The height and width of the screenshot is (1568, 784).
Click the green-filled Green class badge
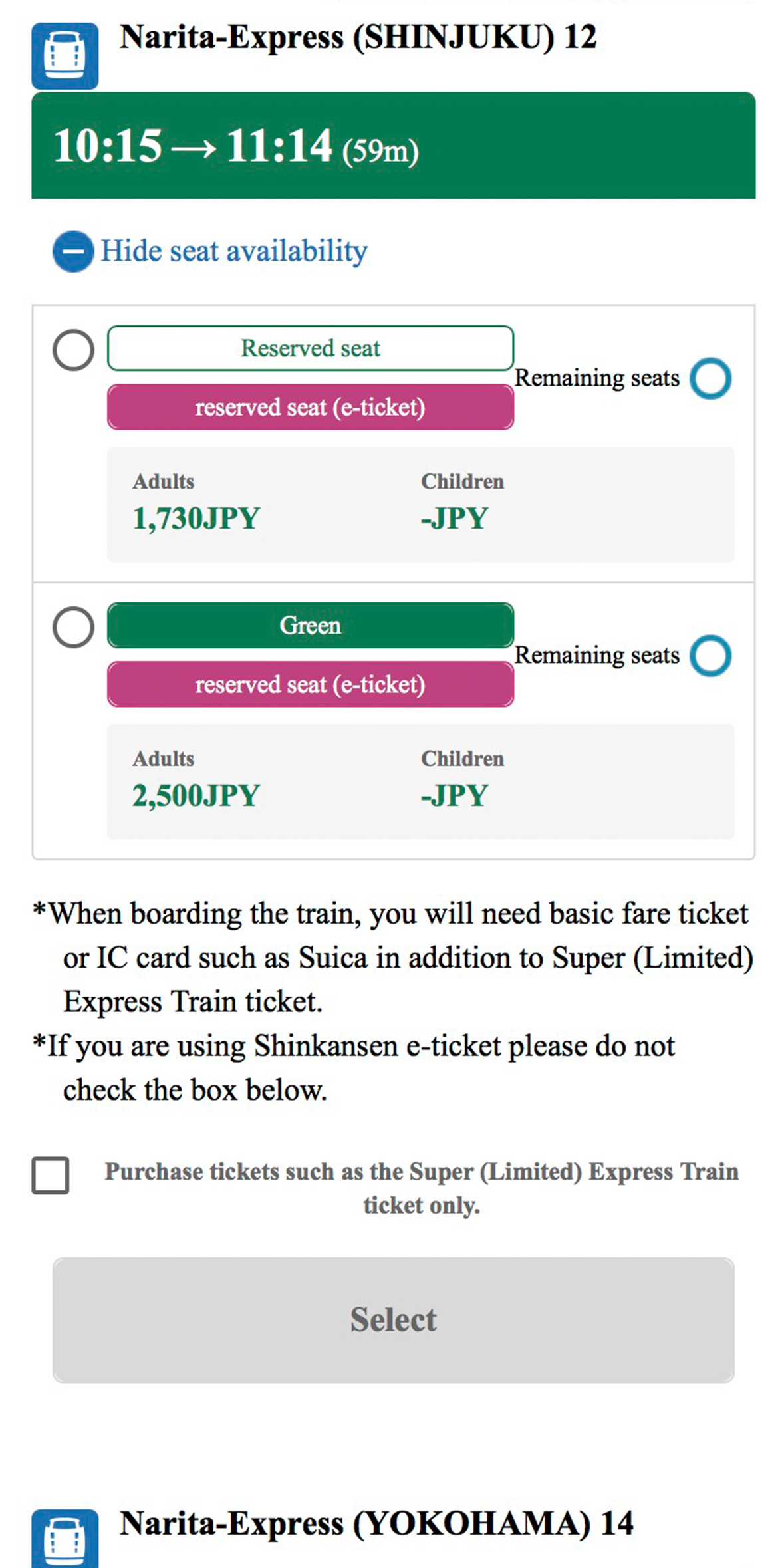310,625
